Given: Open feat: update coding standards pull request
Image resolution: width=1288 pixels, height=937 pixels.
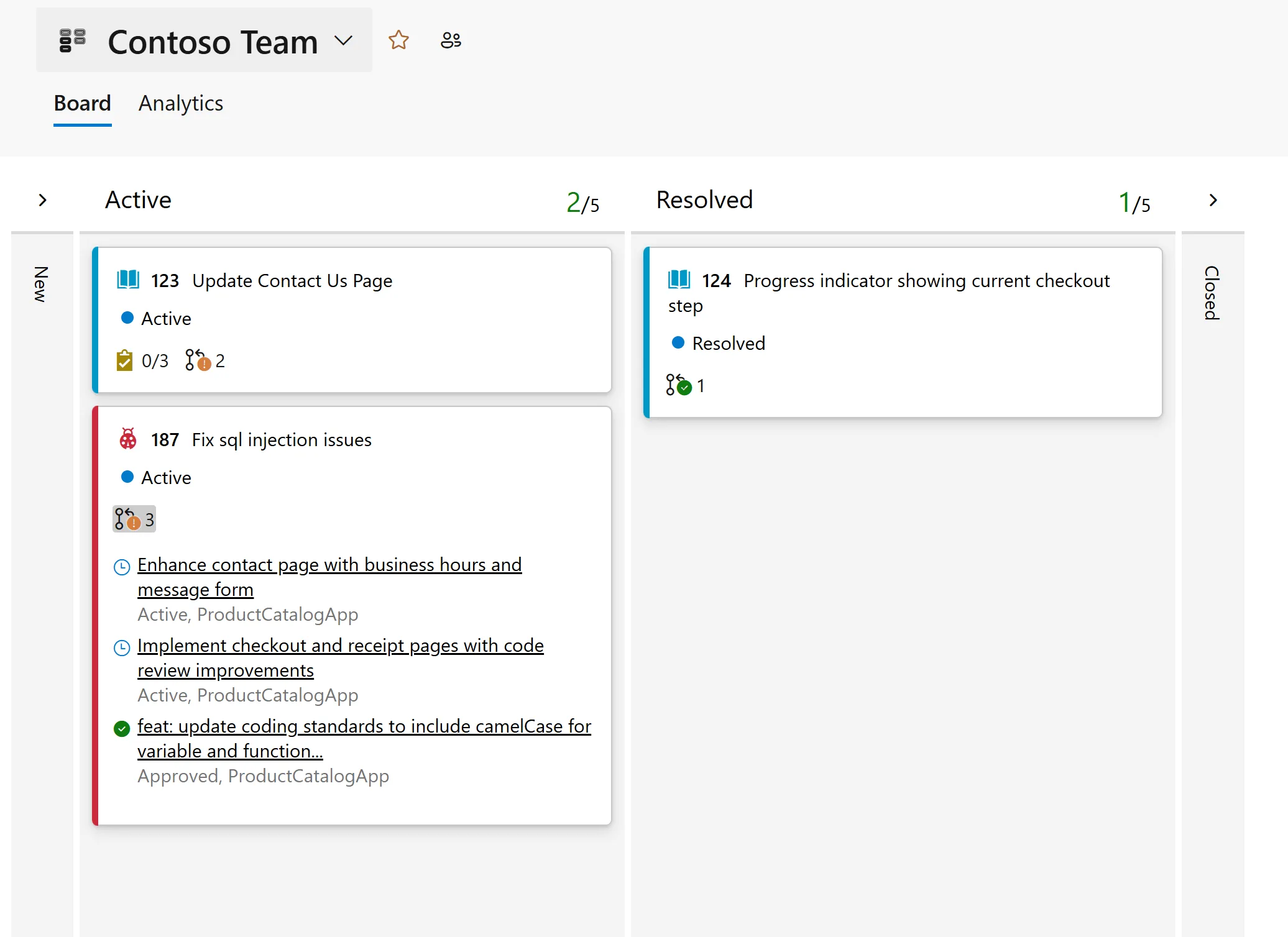Looking at the screenshot, I should 364,738.
